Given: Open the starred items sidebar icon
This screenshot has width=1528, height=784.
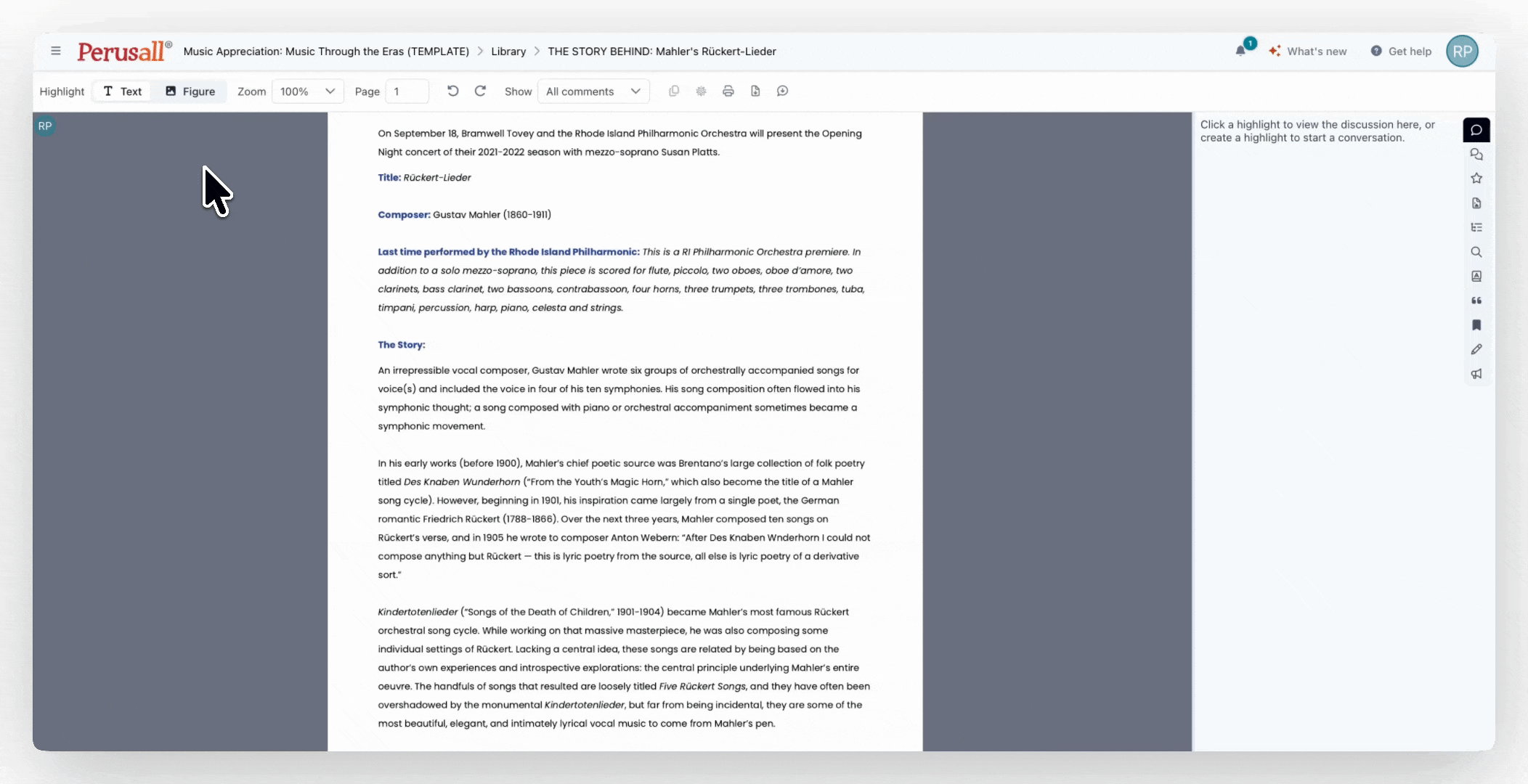Looking at the screenshot, I should click(x=1476, y=179).
